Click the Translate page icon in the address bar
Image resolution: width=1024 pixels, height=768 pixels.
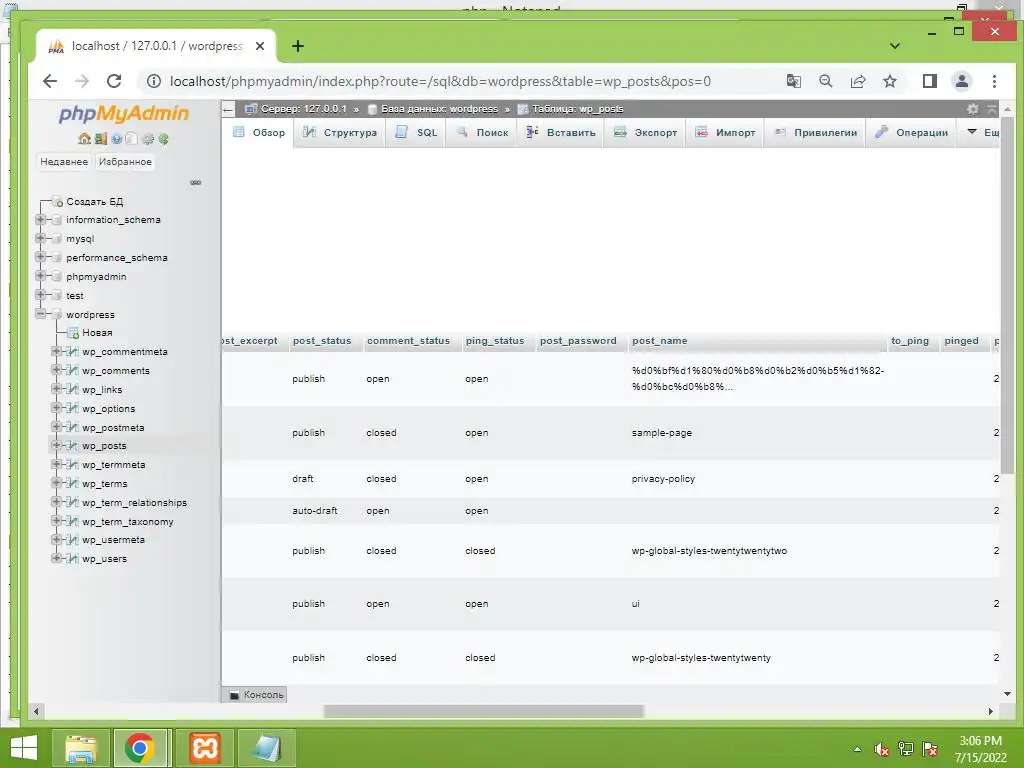[793, 81]
